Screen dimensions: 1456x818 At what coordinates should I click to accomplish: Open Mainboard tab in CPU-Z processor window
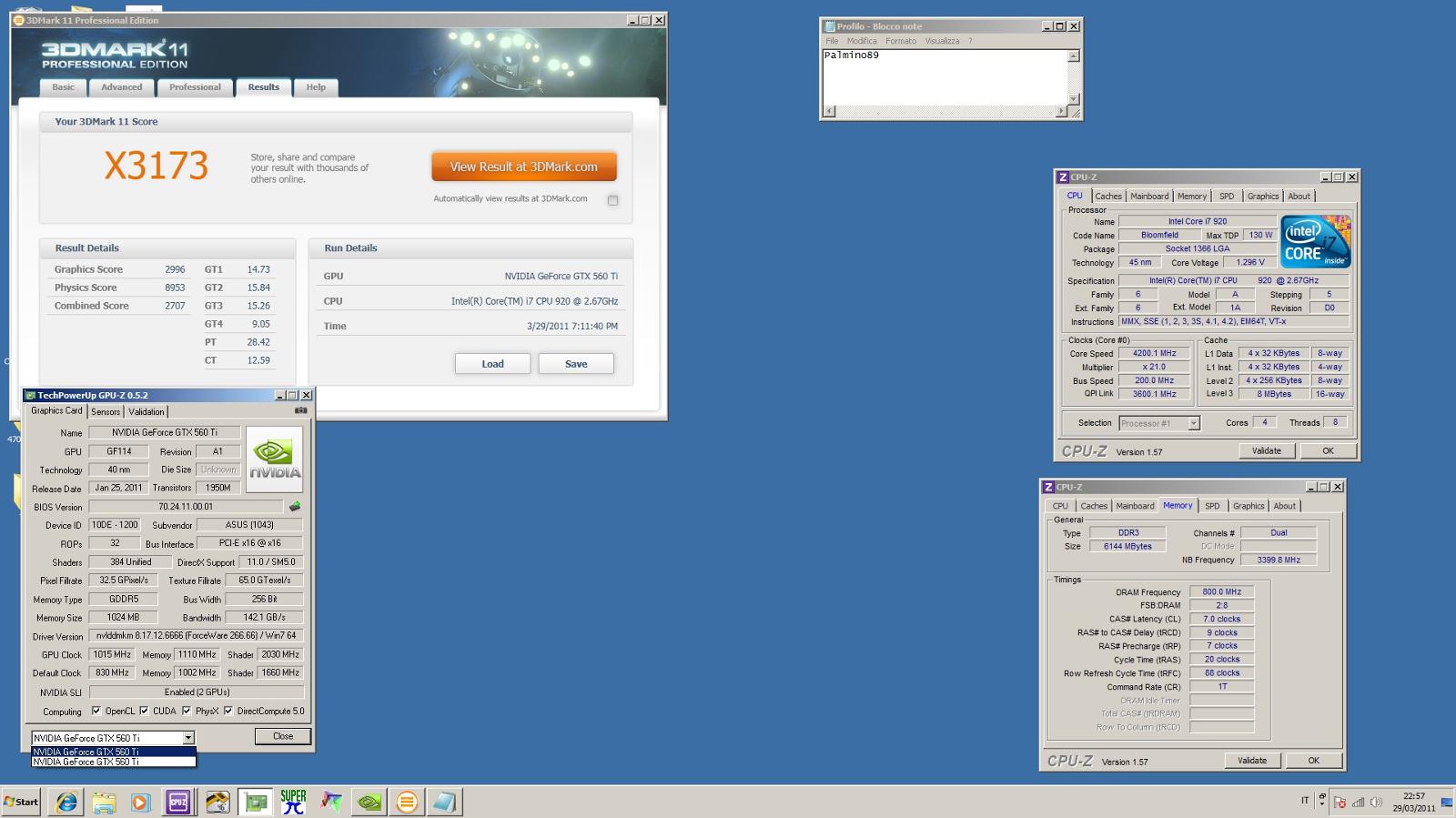[x=1149, y=197]
